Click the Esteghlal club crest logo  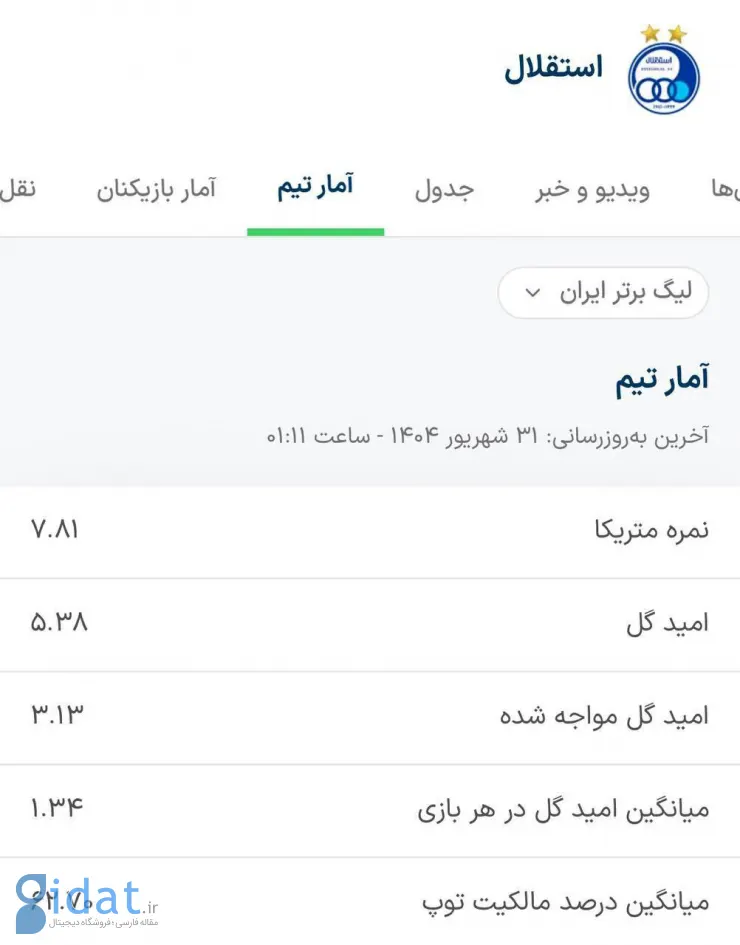point(663,78)
